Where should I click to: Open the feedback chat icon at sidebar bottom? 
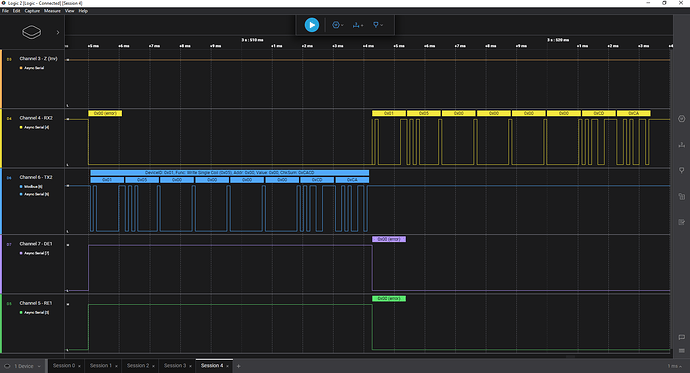[x=681, y=337]
